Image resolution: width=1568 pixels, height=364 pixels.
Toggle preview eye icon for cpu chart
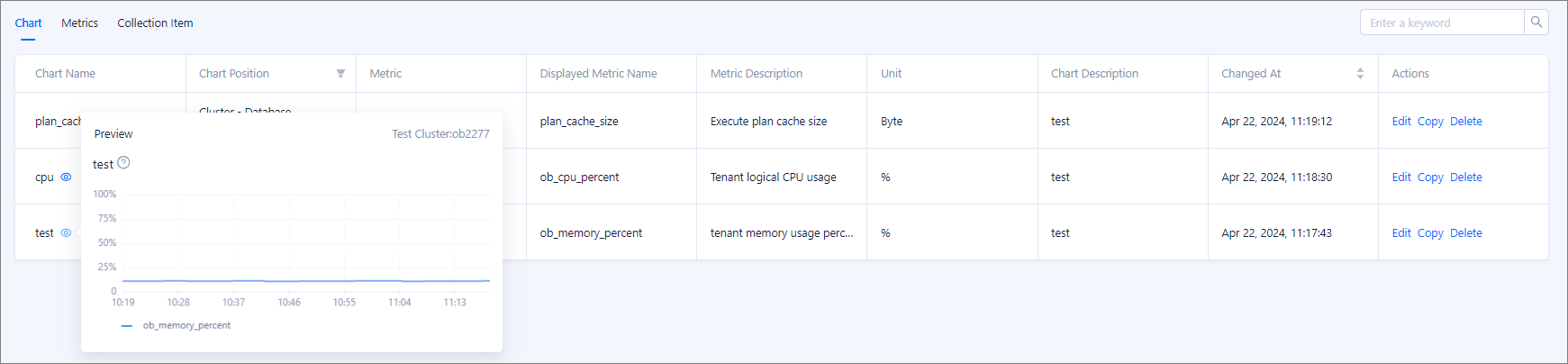click(66, 177)
